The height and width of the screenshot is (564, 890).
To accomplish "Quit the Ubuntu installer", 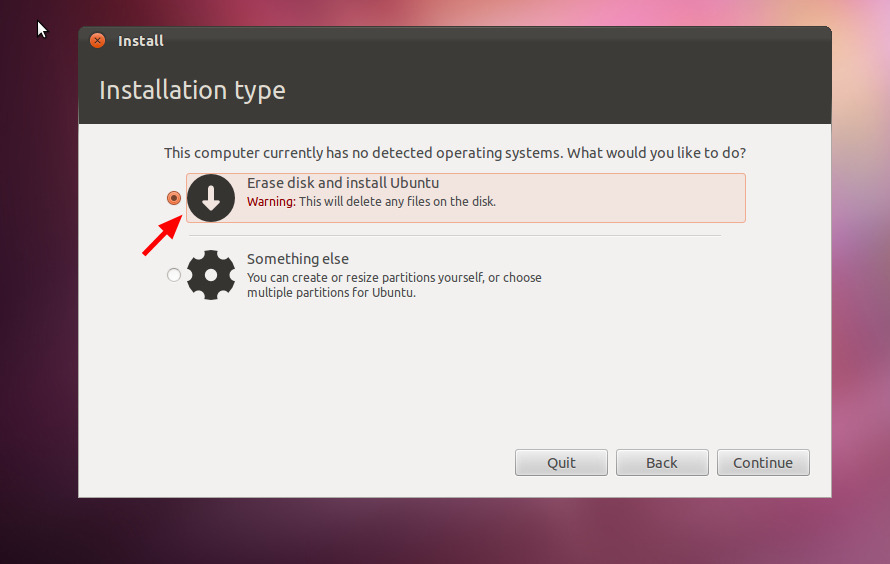I will click(x=561, y=463).
